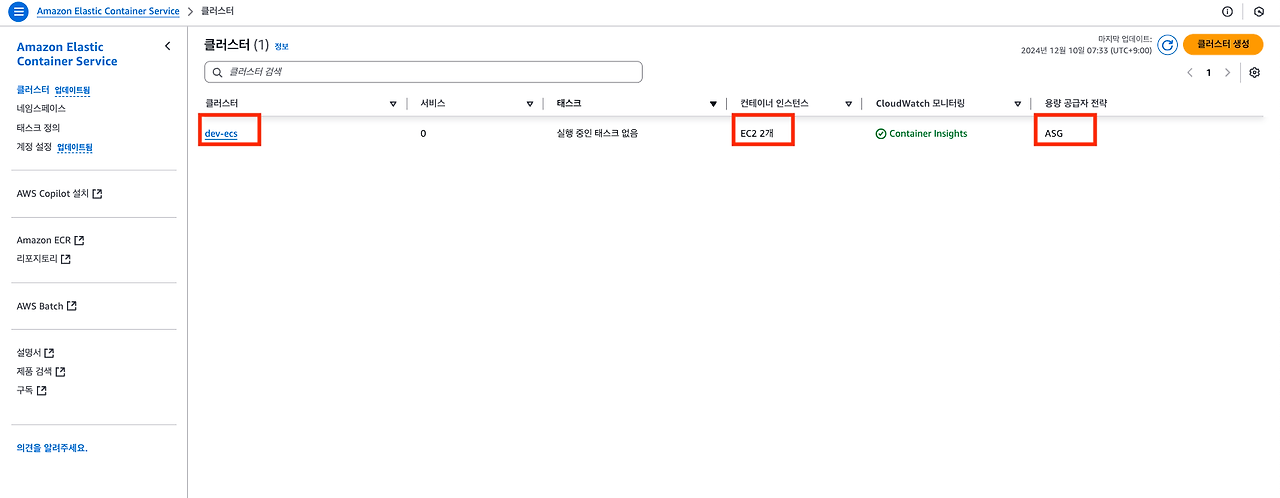Image resolution: width=1280 pixels, height=498 pixels.
Task: Click the search magnifier icon
Action: (x=217, y=73)
